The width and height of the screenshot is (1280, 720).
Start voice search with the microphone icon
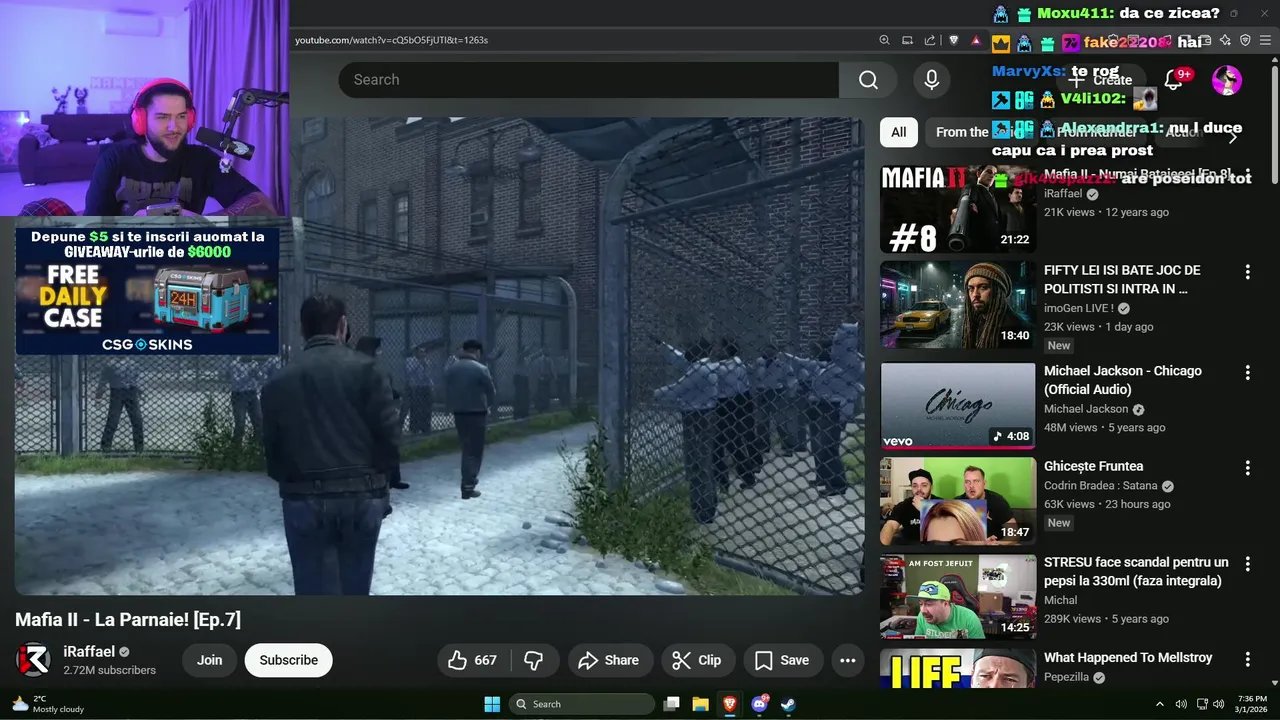tap(932, 80)
